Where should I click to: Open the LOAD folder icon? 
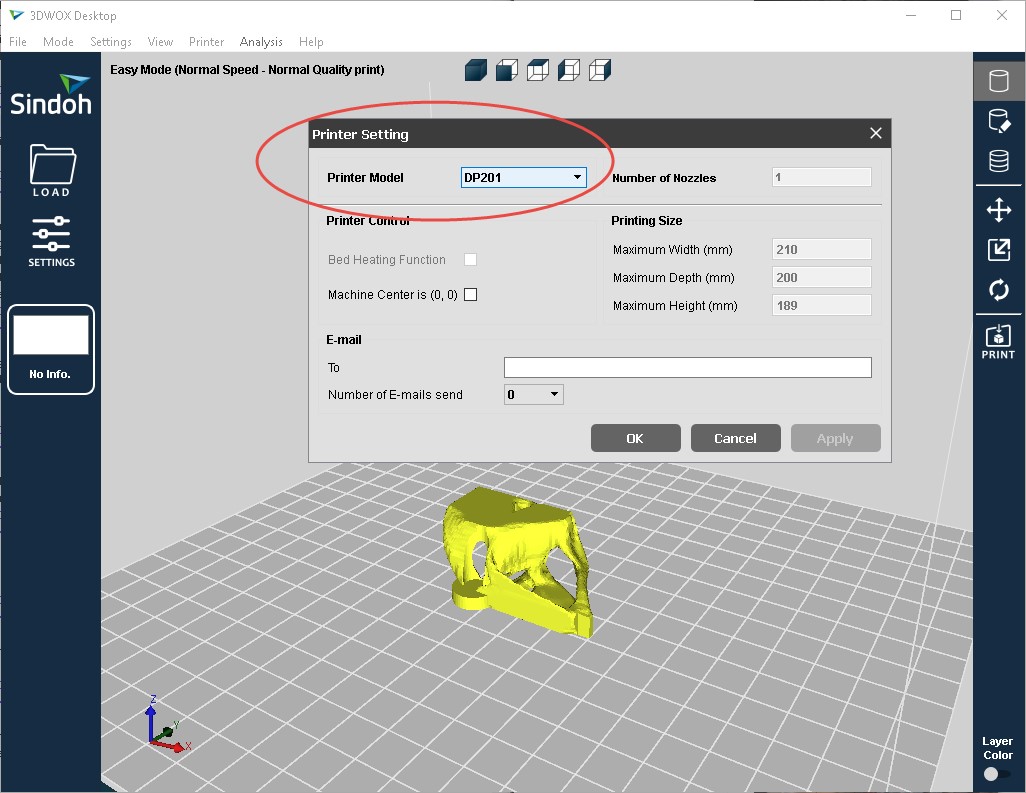52,170
